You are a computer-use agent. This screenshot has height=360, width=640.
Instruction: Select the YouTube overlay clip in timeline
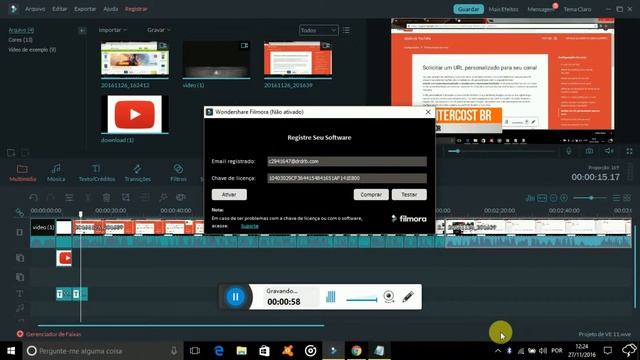tap(64, 258)
